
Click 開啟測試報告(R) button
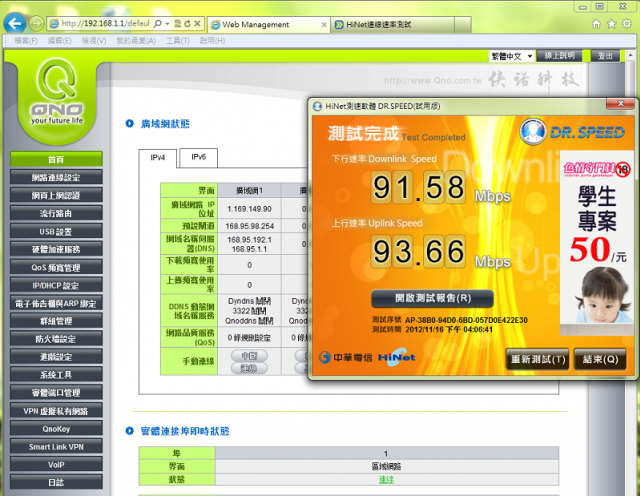coord(432,298)
